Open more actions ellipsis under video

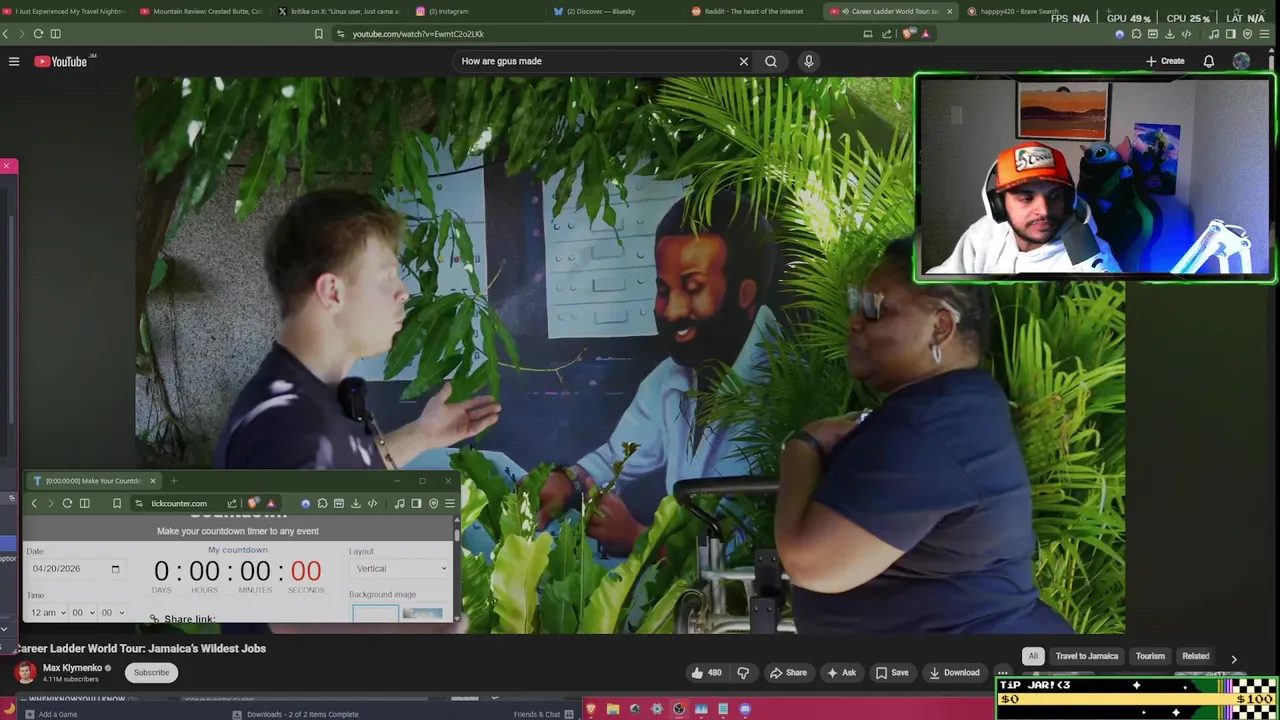[1002, 673]
